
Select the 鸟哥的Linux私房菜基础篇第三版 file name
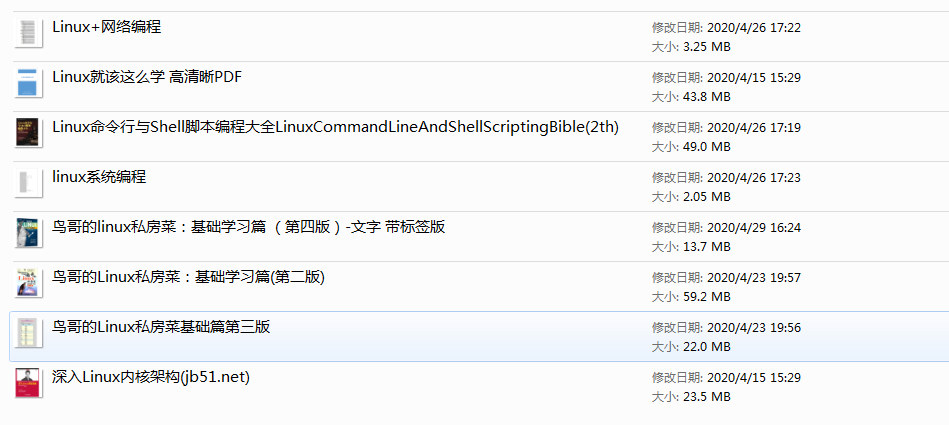[161, 327]
